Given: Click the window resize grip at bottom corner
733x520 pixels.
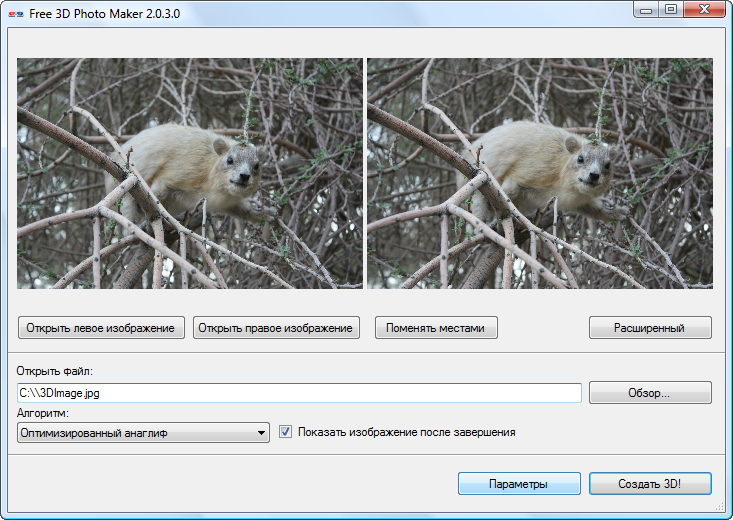Looking at the screenshot, I should [719, 507].
